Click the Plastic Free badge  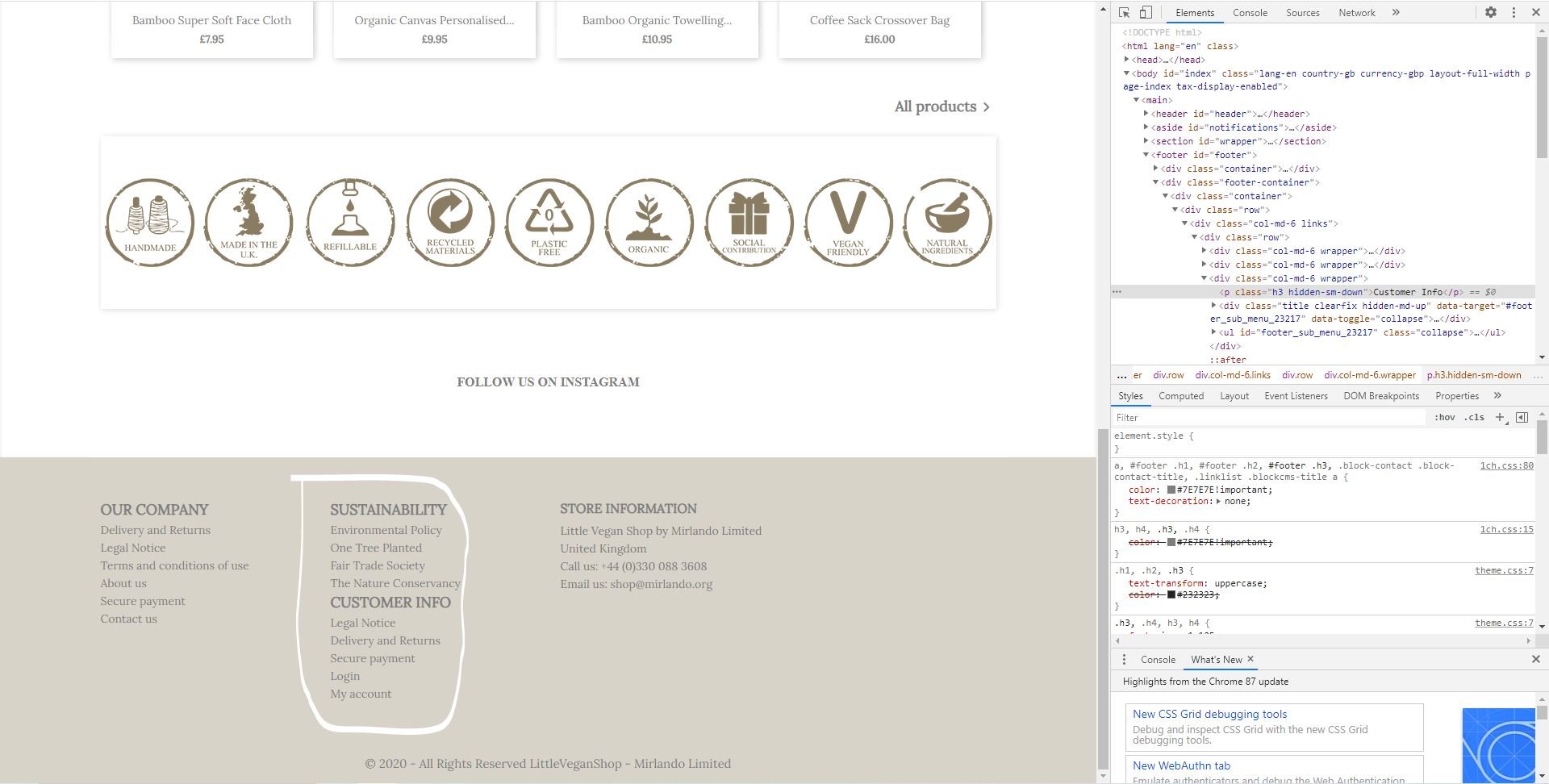tap(549, 223)
